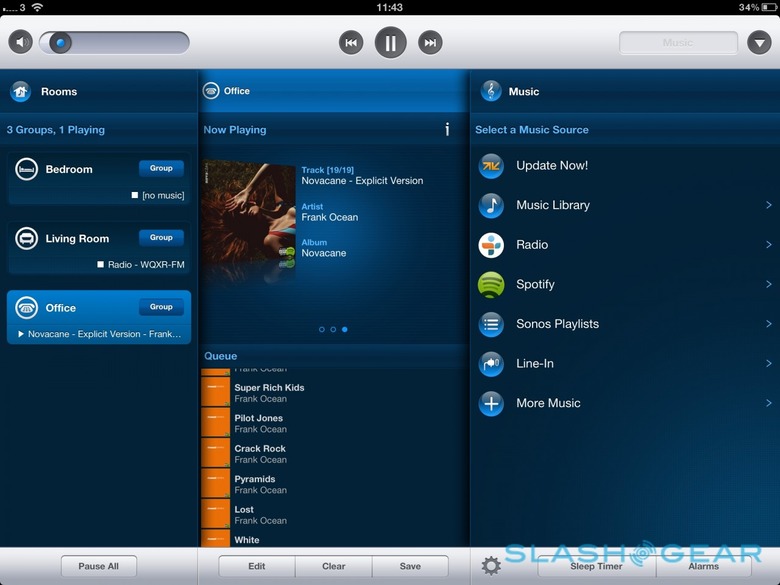Click Super Rich Kids orange album thumbnail

(x=215, y=392)
